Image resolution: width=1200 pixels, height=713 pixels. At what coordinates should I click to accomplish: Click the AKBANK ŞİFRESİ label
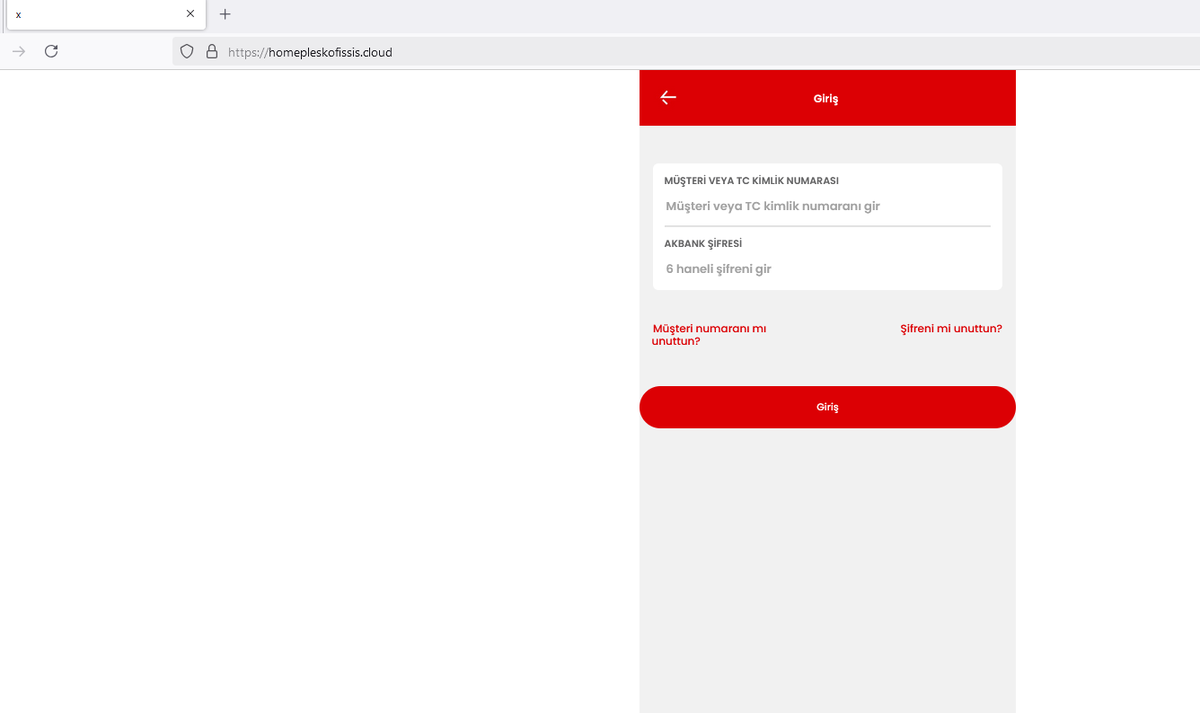click(x=703, y=243)
